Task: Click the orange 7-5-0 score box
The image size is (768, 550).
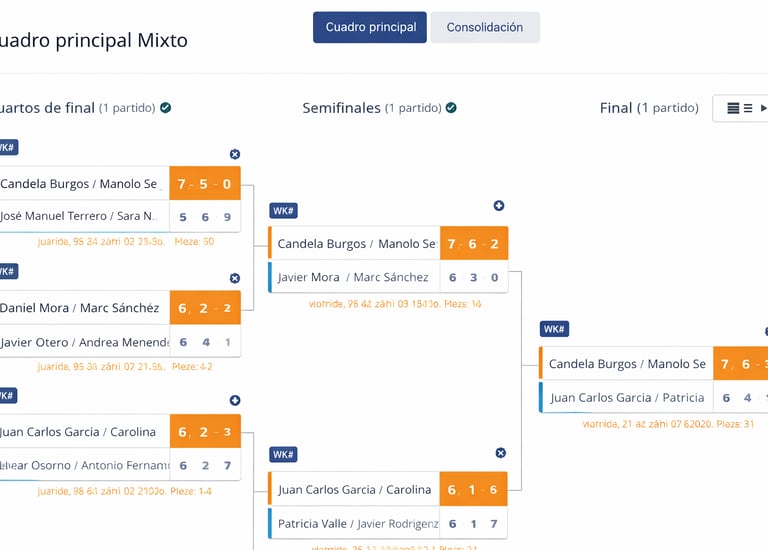Action: coord(205,184)
